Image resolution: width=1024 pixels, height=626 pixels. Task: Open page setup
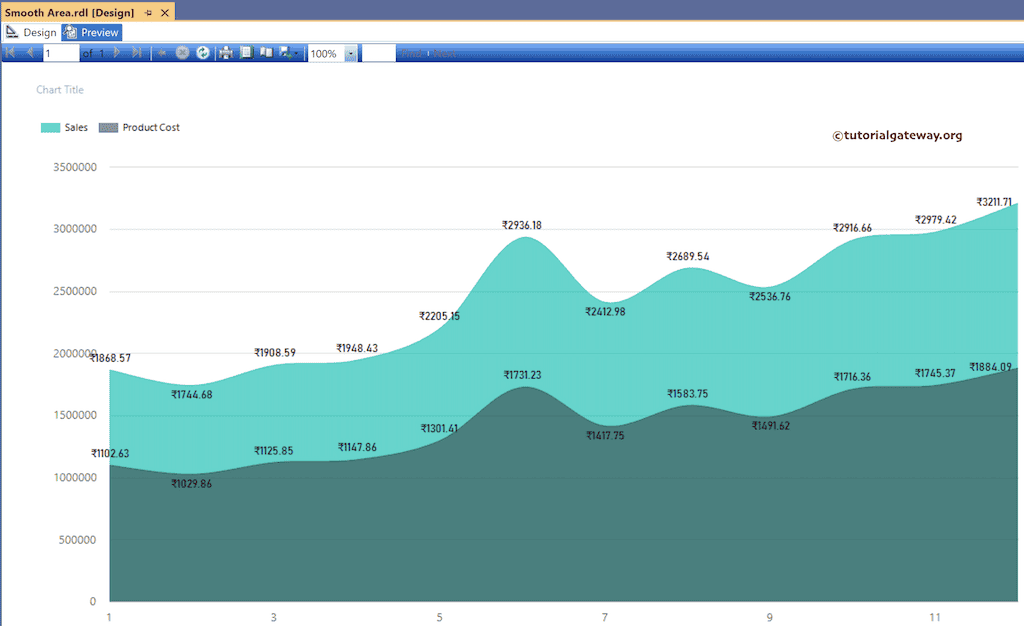point(266,53)
